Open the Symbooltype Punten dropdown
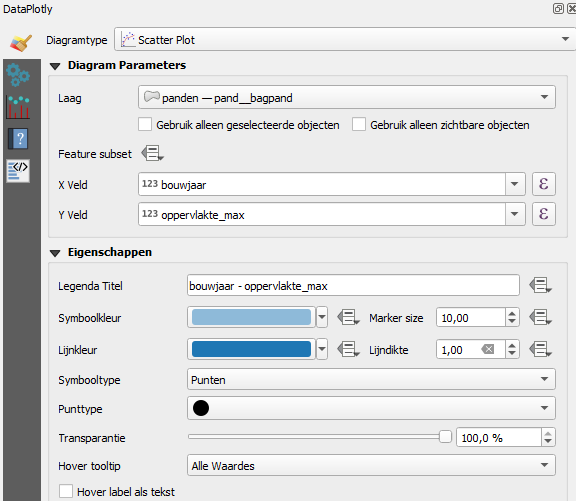 tap(371, 379)
